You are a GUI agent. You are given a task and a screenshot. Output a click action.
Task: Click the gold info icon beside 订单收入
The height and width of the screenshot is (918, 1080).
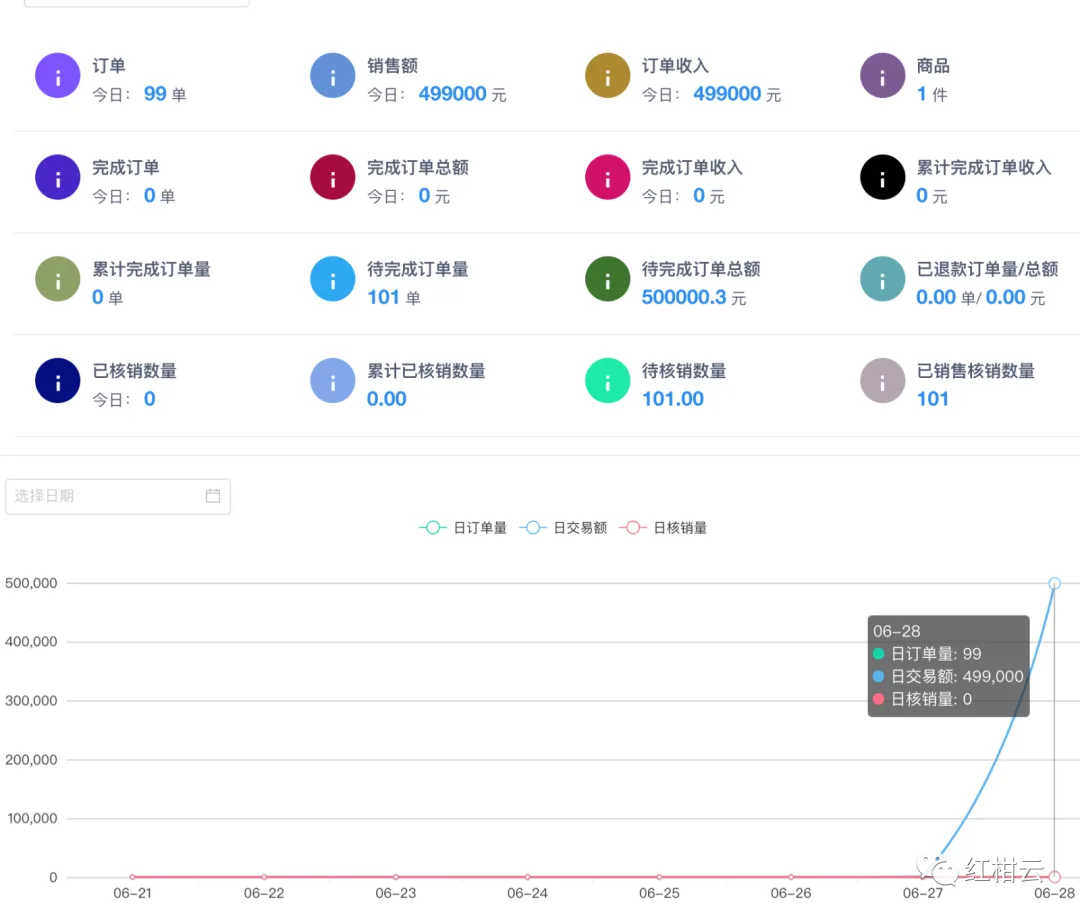coord(608,76)
